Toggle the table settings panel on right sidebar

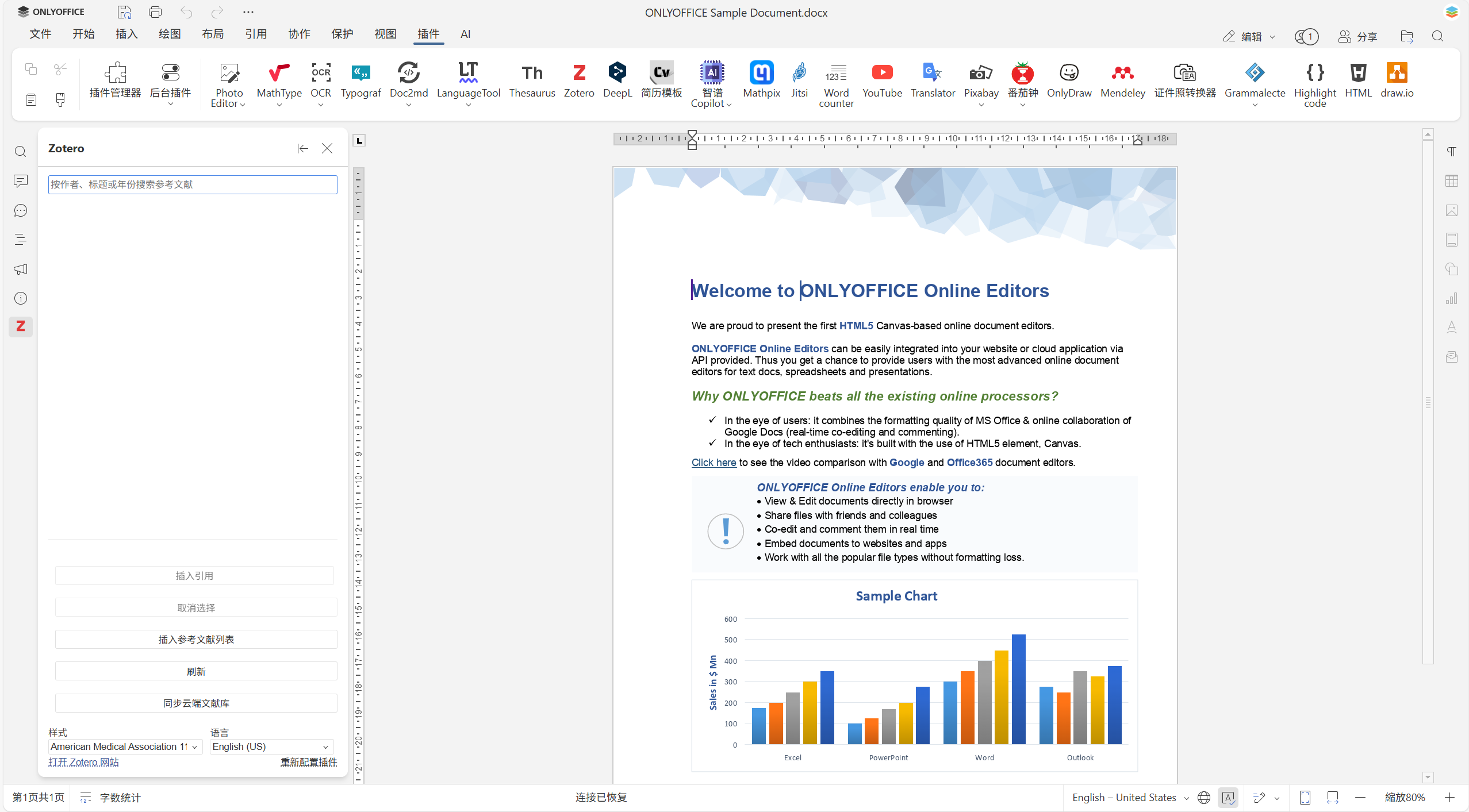tap(1451, 181)
